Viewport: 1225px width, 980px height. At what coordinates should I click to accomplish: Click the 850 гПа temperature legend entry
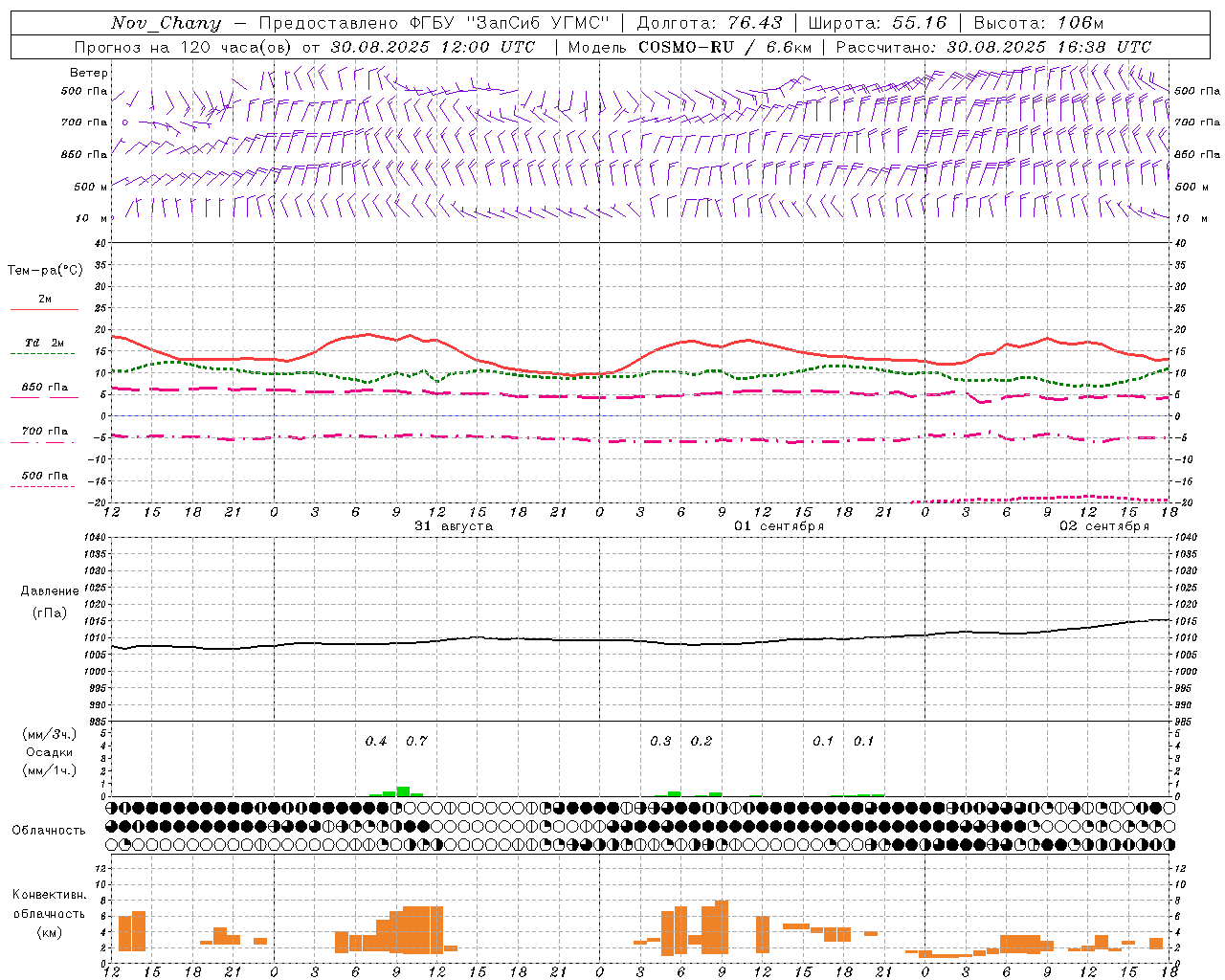(44, 390)
